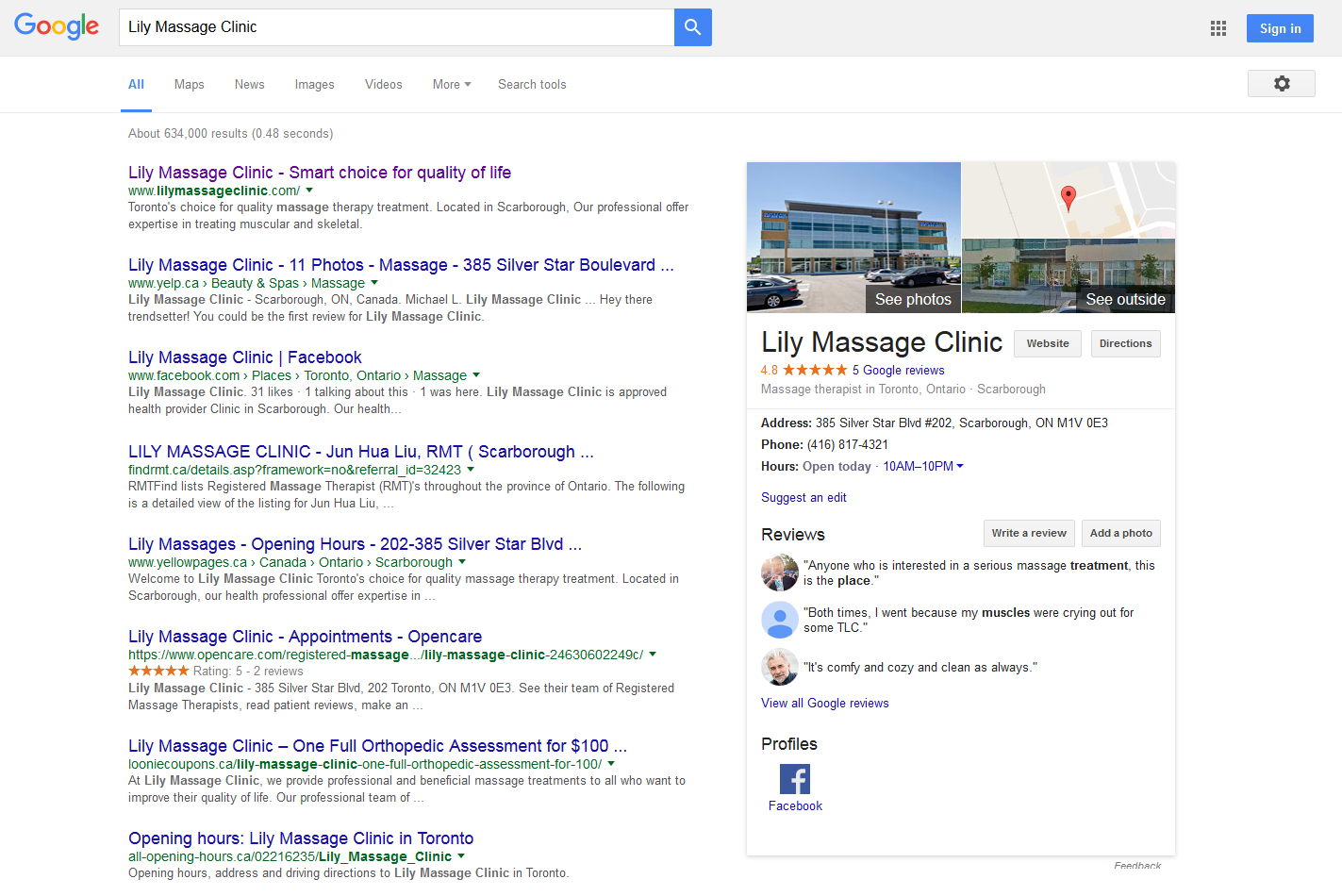Image resolution: width=1342 pixels, height=896 pixels.
Task: Open the settings gear menu
Action: coord(1281,83)
